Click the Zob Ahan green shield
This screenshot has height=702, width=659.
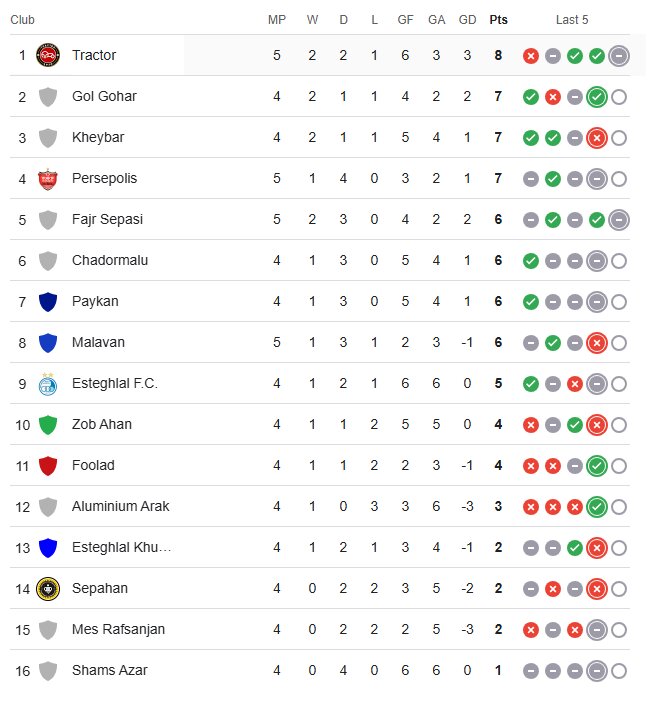47,424
